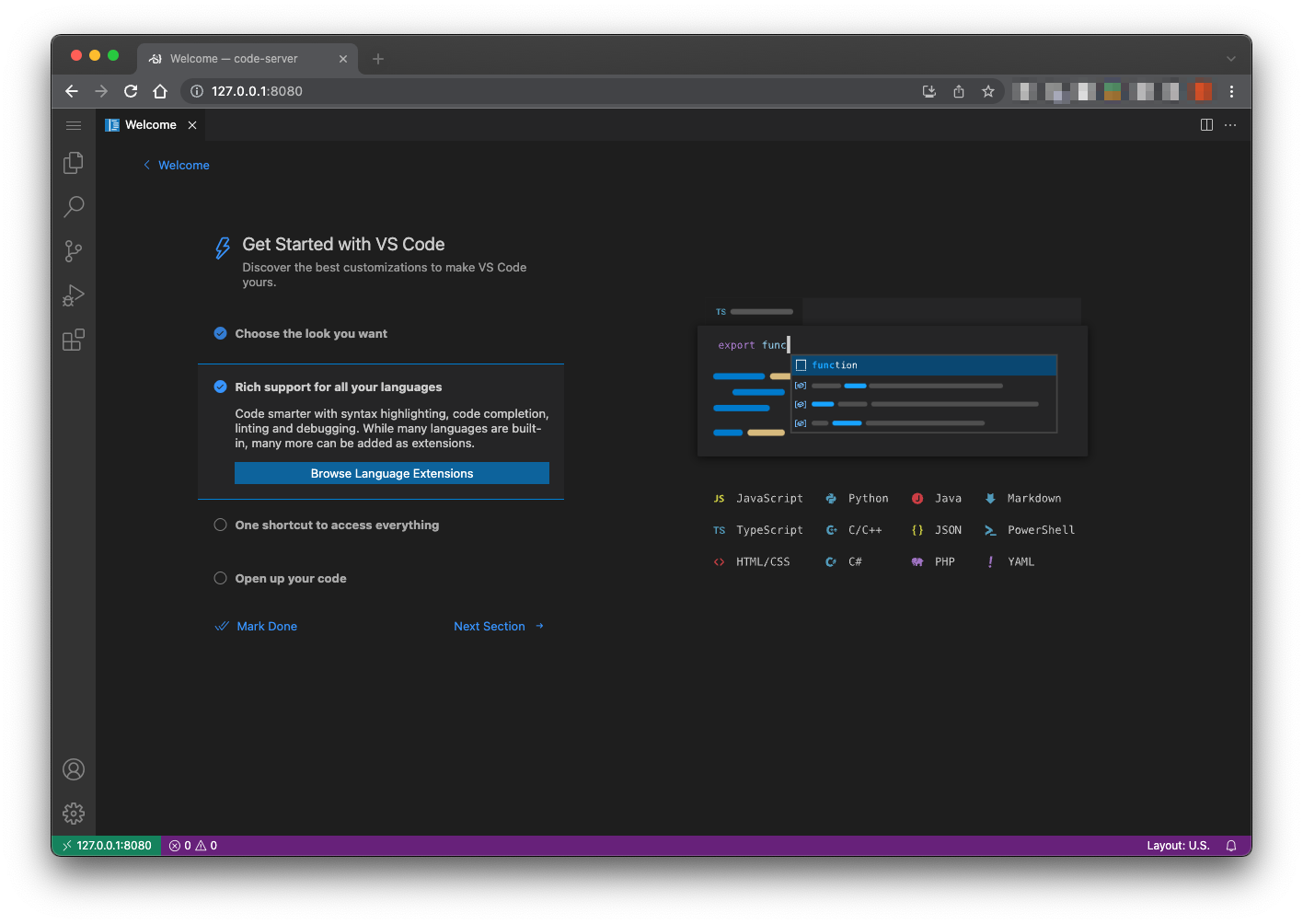Click the Python language icon

coord(831,499)
